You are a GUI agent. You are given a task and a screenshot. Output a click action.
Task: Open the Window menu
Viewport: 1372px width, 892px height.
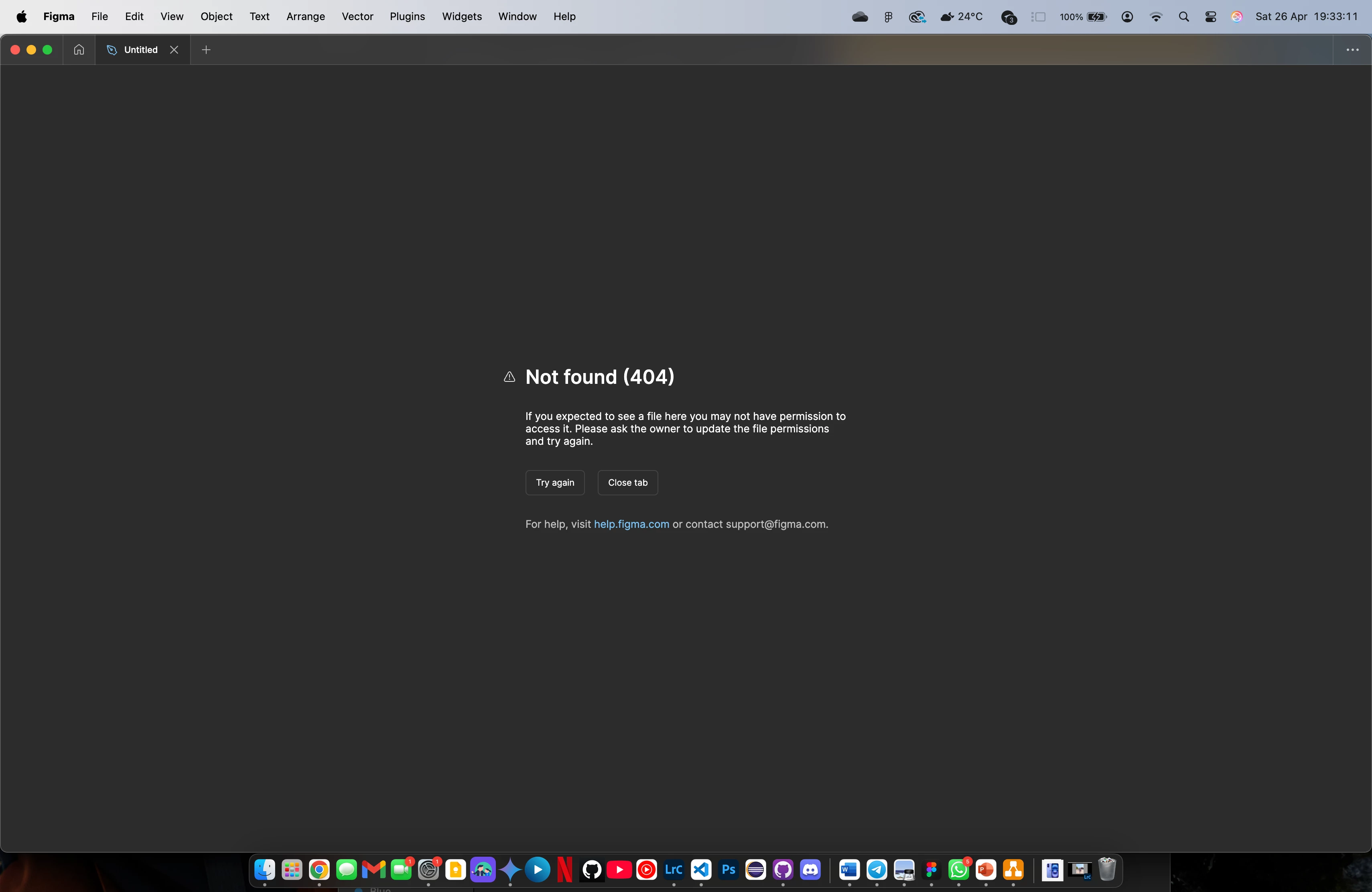[517, 17]
